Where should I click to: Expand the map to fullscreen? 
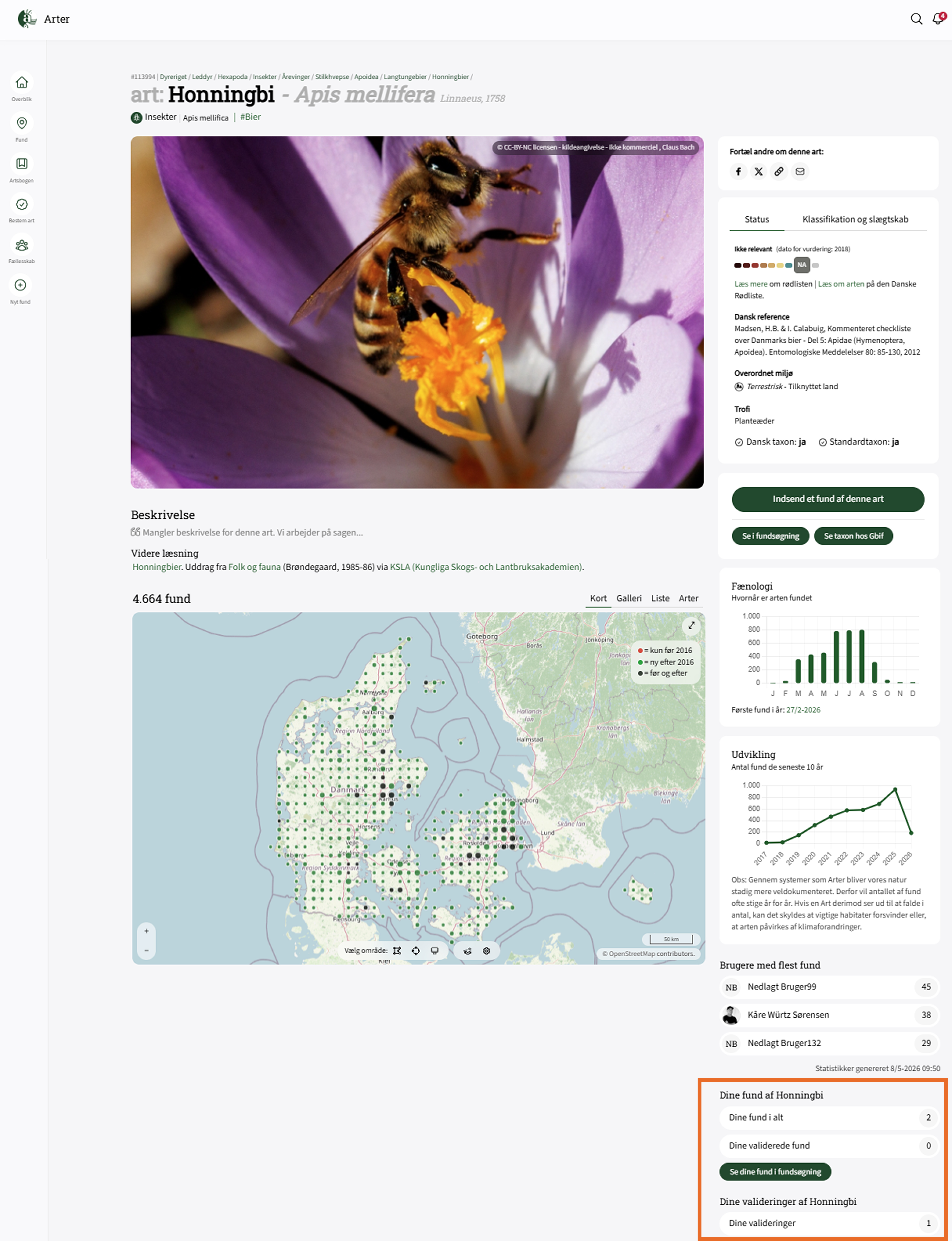point(691,626)
